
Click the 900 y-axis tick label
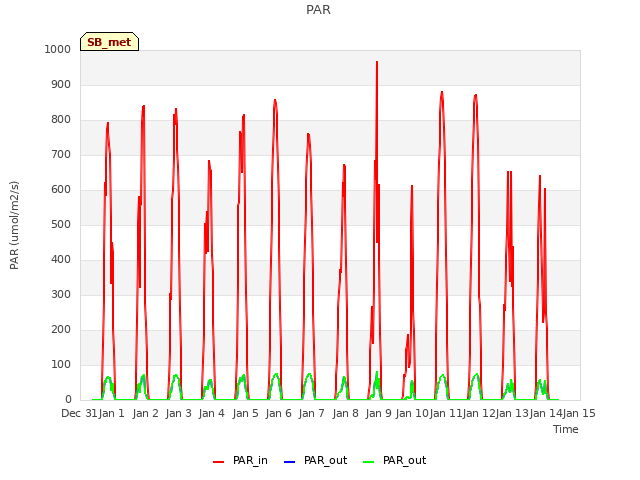61,84
